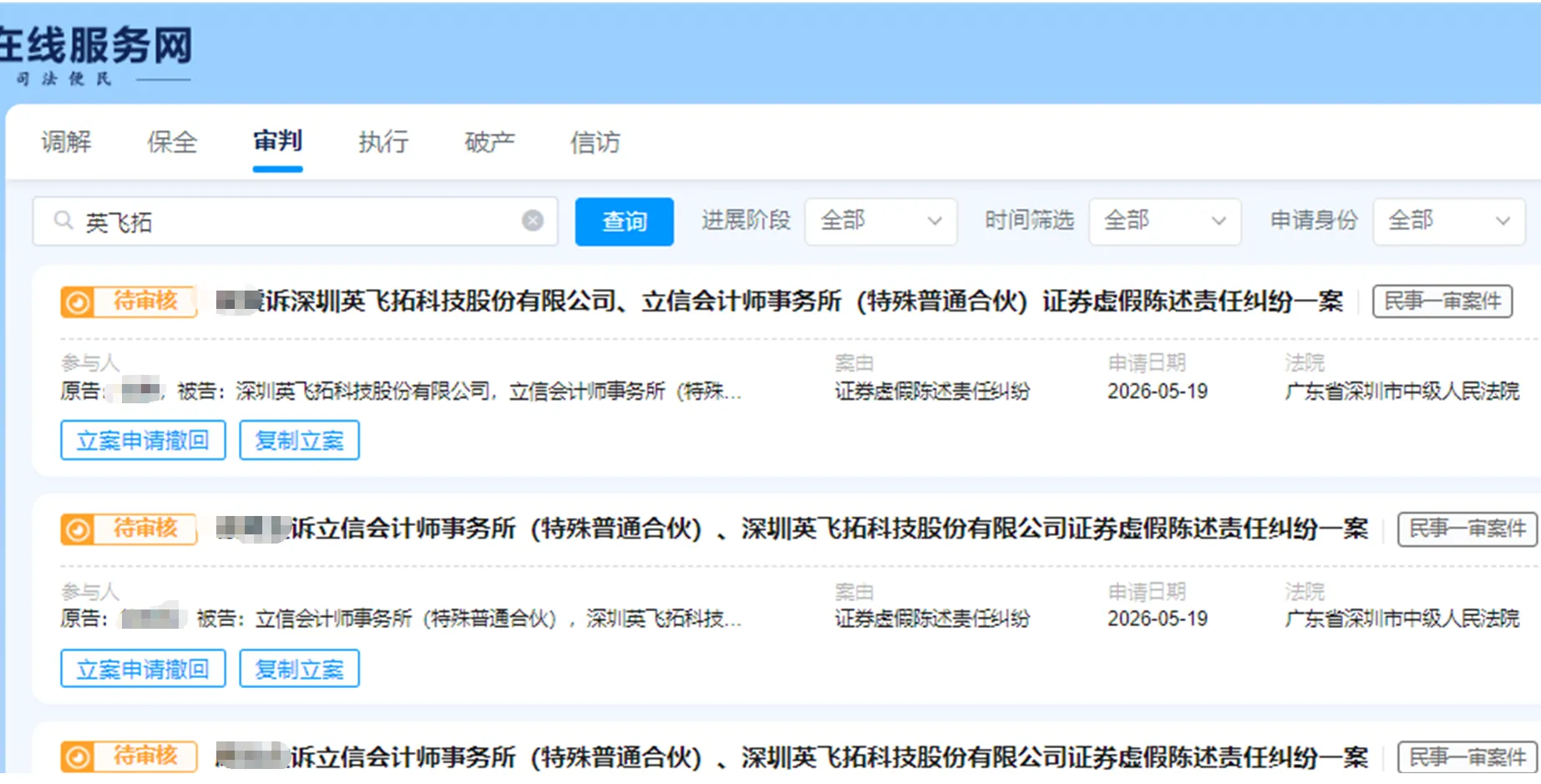Screen dimensions: 1541x784
Task: Click 复制立案 in the first case card
Action: (299, 440)
